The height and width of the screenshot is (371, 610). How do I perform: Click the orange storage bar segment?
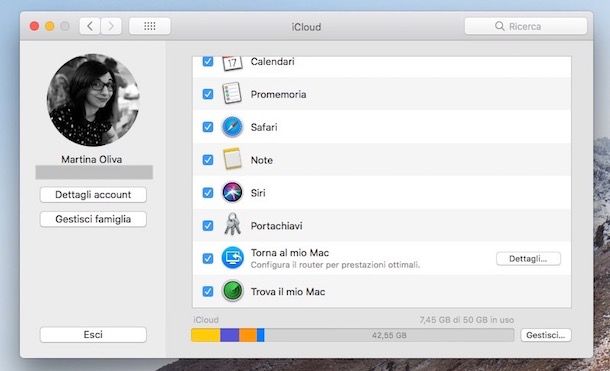click(x=248, y=335)
